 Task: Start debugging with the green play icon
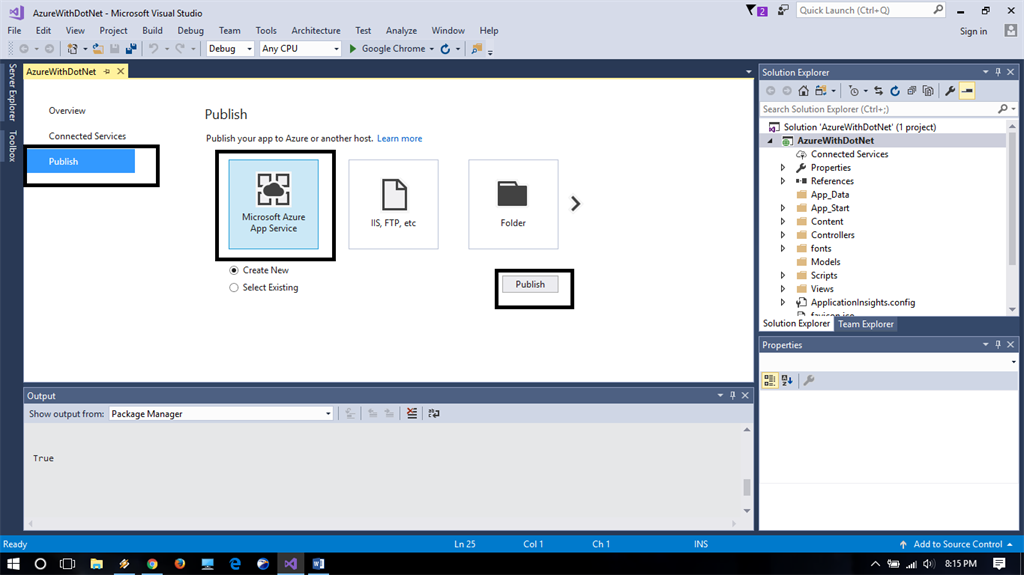pos(353,49)
